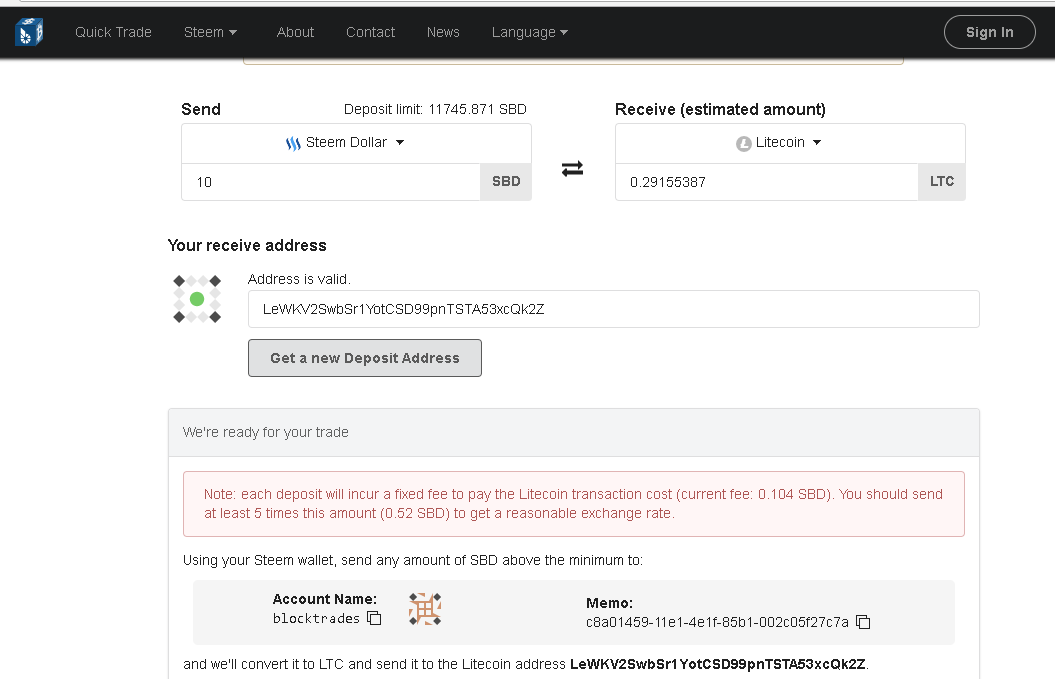Click the Steem Dollar logo icon
The height and width of the screenshot is (679, 1055).
[x=293, y=143]
